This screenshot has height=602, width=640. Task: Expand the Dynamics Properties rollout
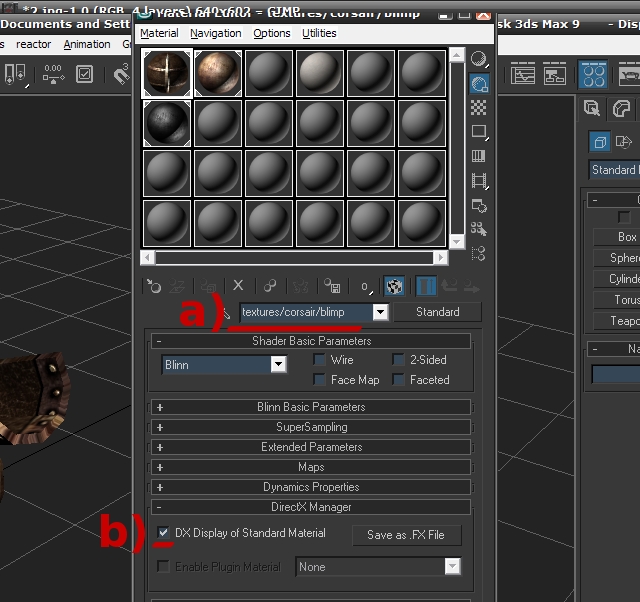pyautogui.click(x=311, y=487)
